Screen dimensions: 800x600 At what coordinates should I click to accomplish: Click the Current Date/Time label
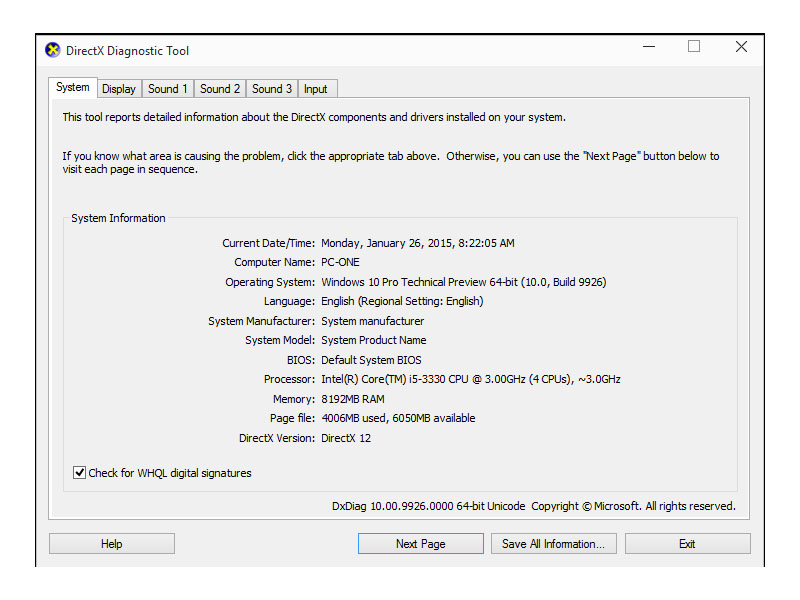[x=268, y=243]
